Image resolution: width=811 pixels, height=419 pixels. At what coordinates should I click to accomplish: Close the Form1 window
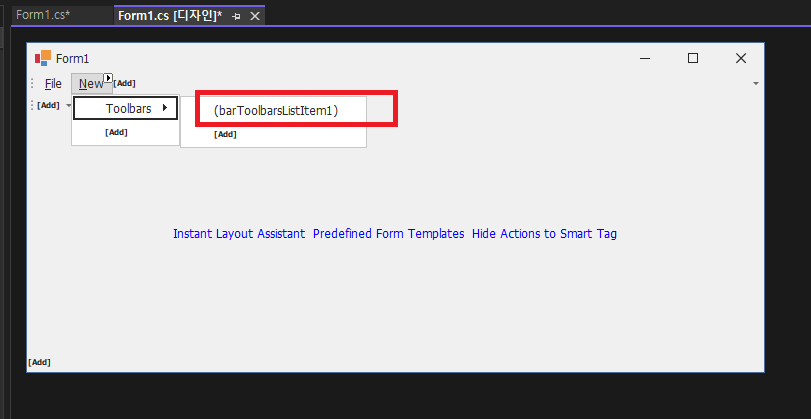tap(741, 58)
